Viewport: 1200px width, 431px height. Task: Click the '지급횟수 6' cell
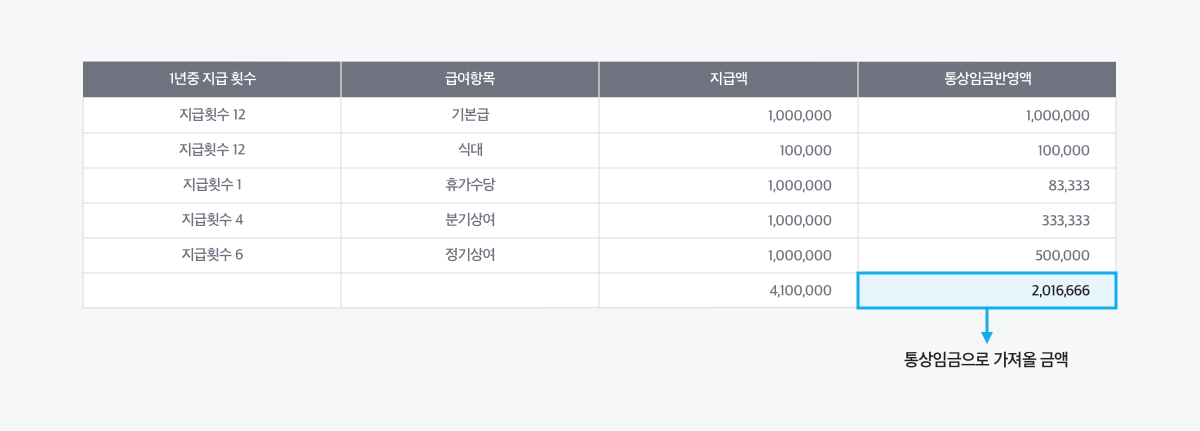coord(212,255)
